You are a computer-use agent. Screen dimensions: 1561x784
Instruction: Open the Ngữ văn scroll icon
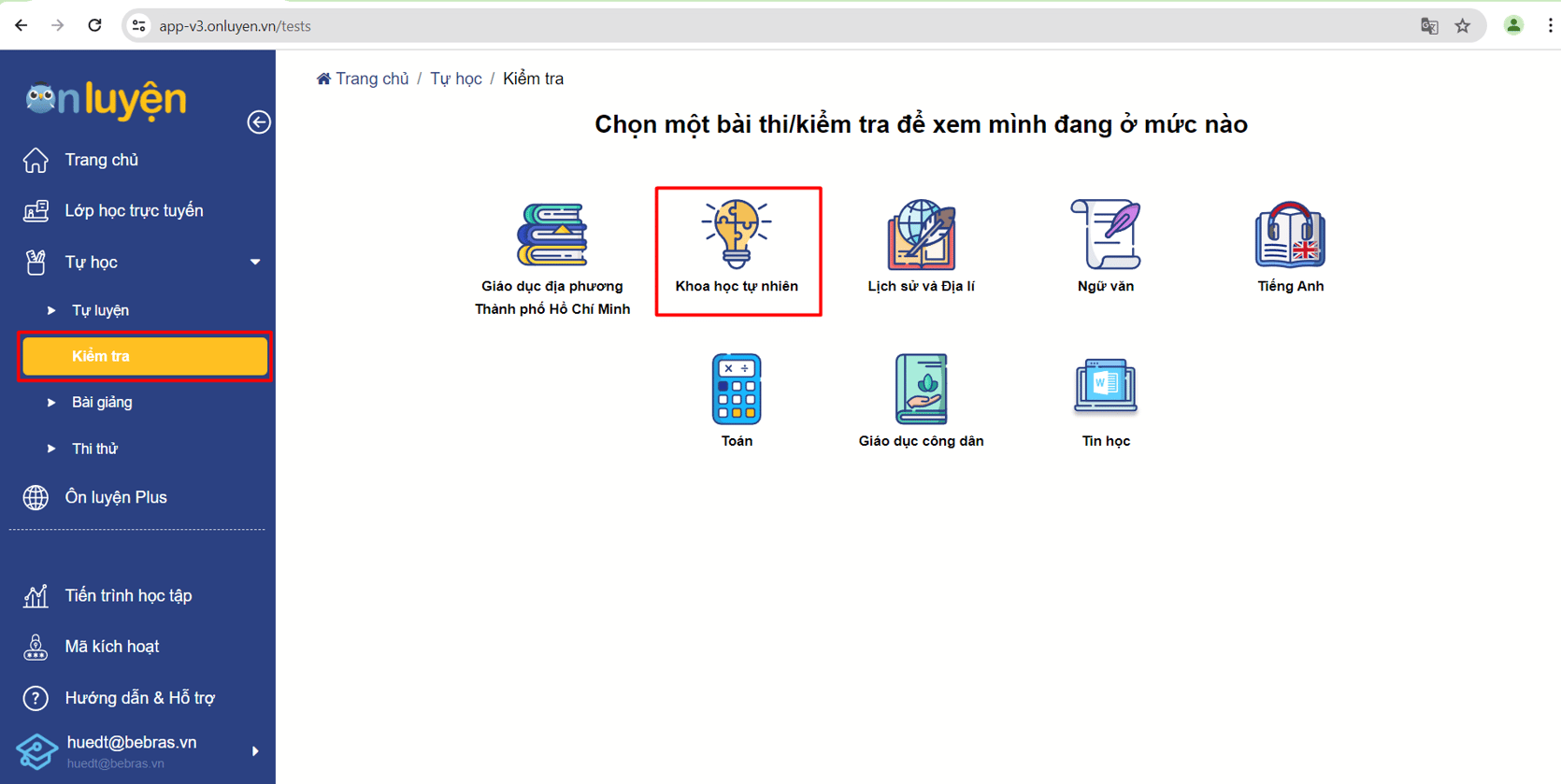tap(1105, 235)
